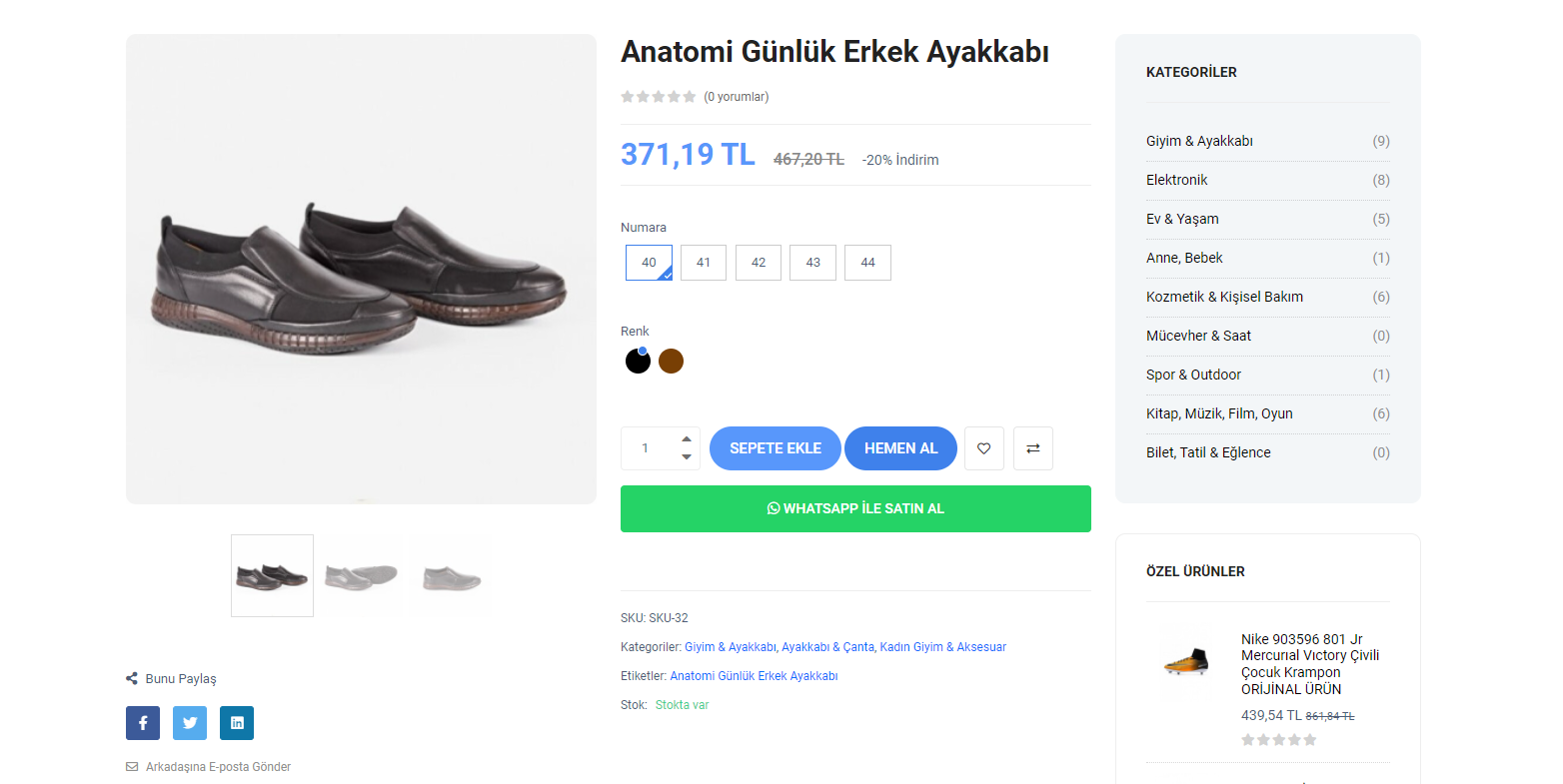Click the compare product arrows icon

1033,448
